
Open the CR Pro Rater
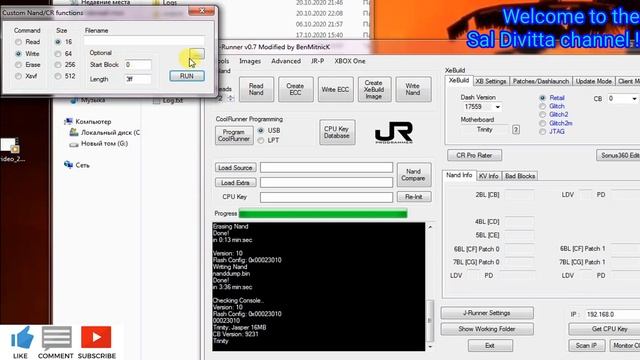pyautogui.click(x=474, y=155)
